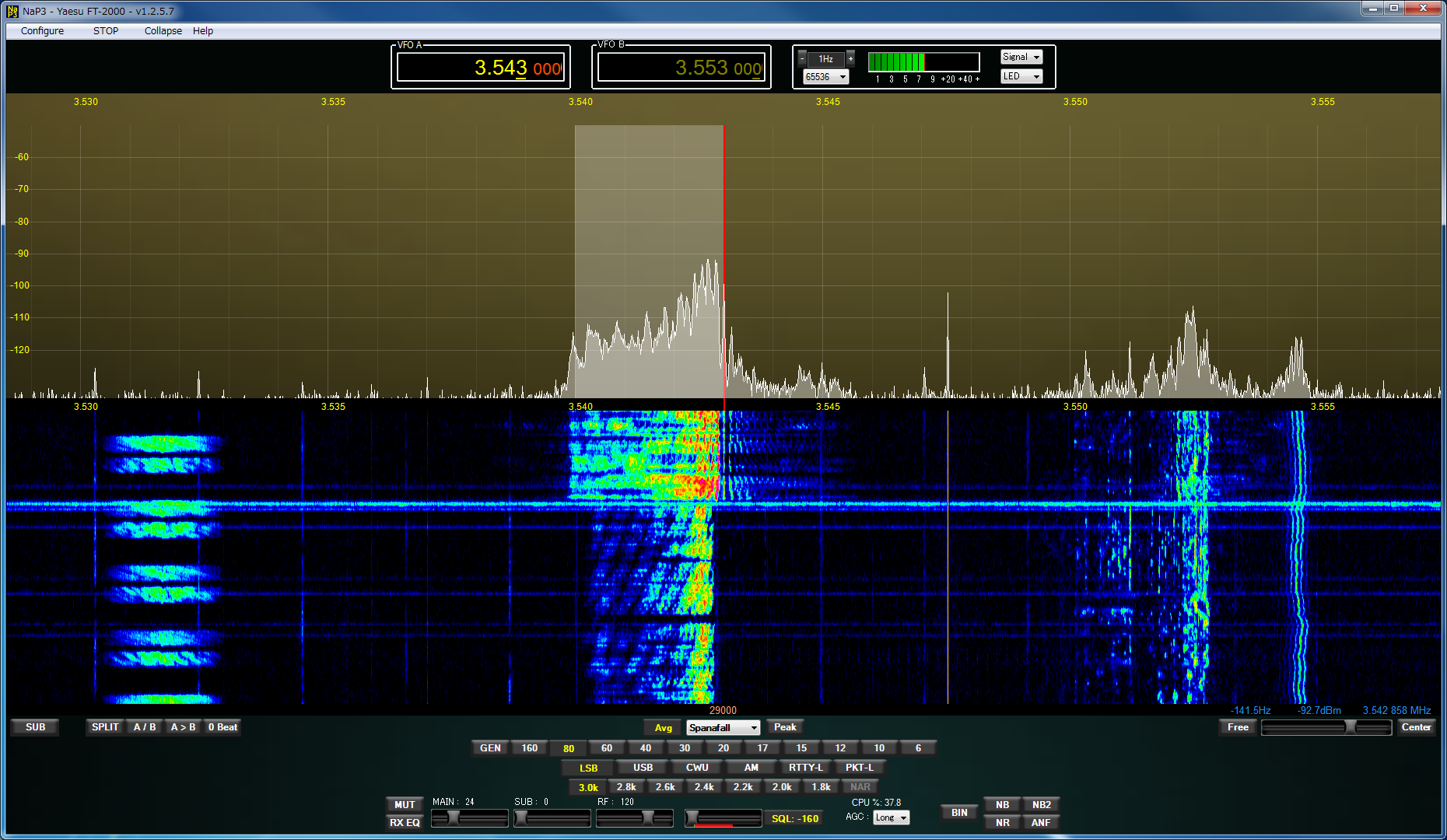Screen dimensions: 1447x840
Task: Click the 0 Beat button
Action: pos(222,727)
